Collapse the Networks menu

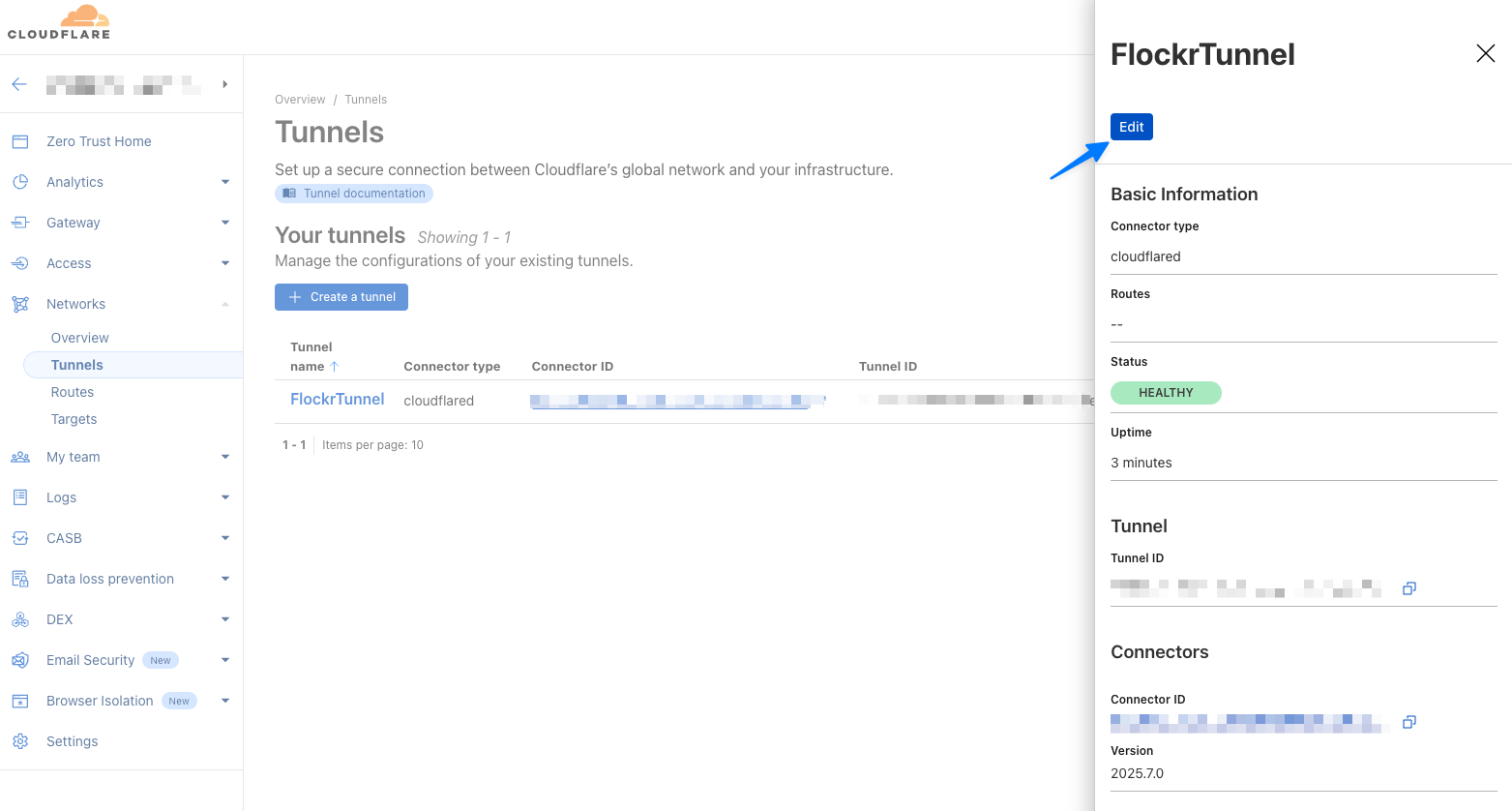pos(225,304)
